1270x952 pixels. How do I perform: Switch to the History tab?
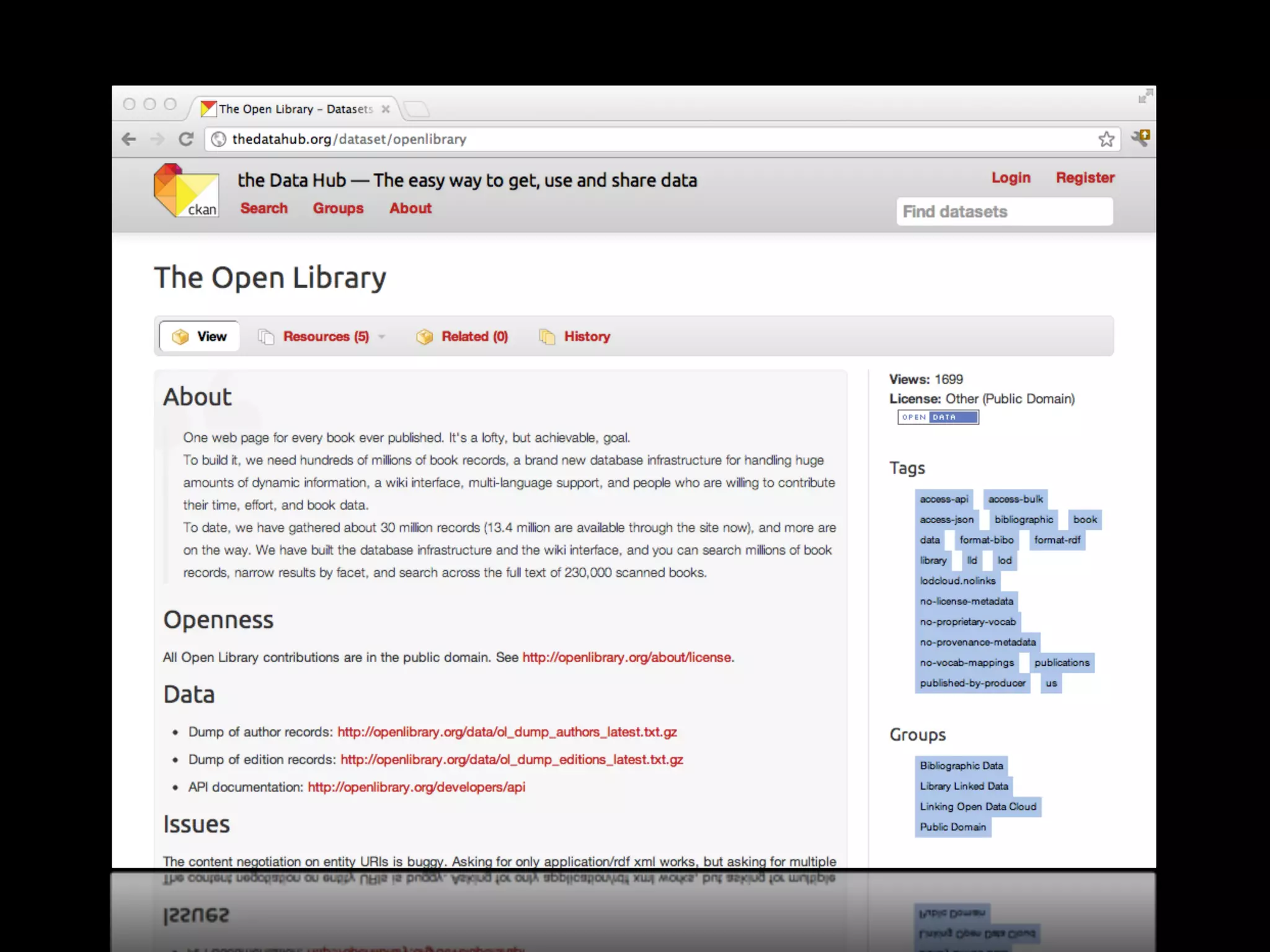587,337
